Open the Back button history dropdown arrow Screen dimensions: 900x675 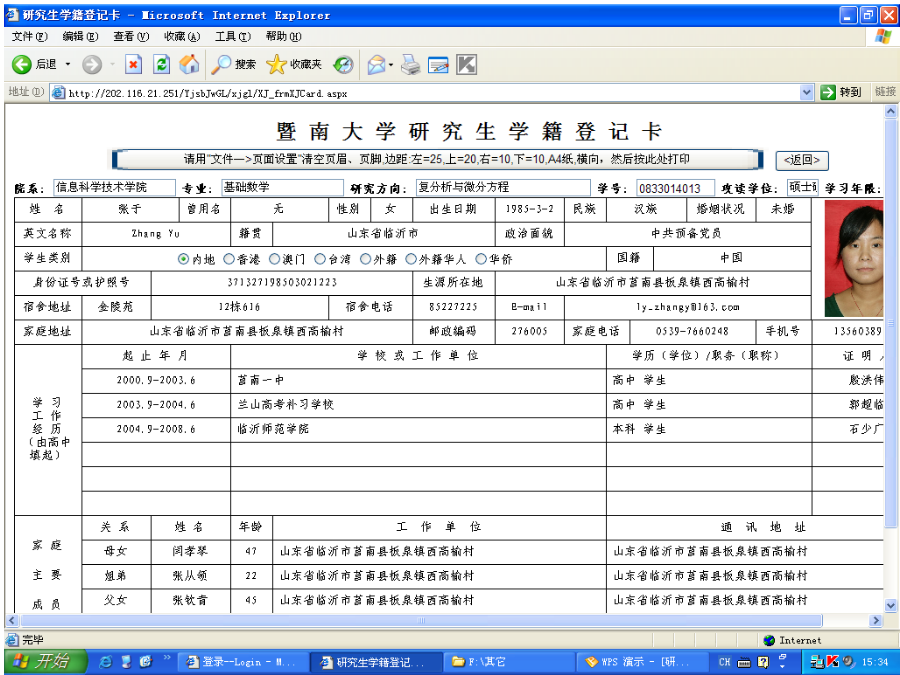pyautogui.click(x=68, y=64)
